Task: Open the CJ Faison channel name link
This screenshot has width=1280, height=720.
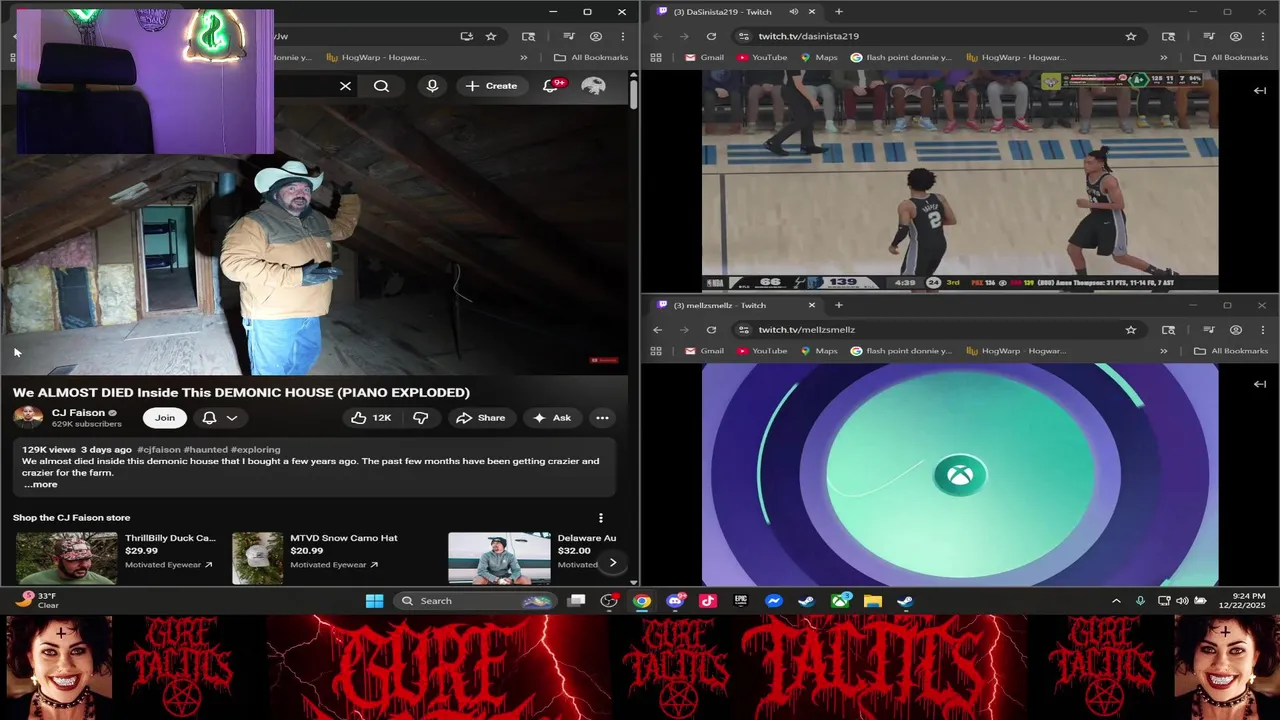Action: 78,413
